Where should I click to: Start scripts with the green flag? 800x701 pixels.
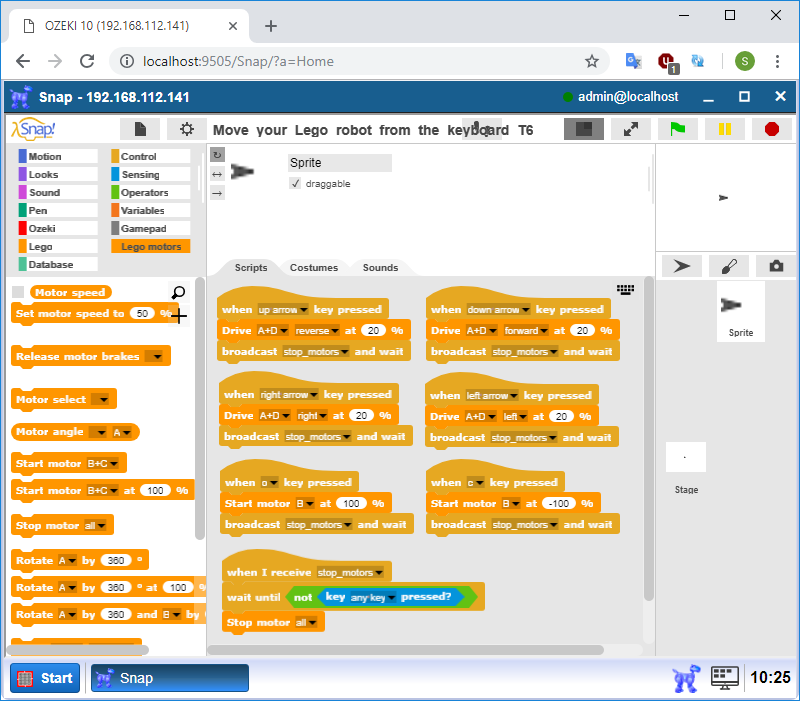point(678,129)
